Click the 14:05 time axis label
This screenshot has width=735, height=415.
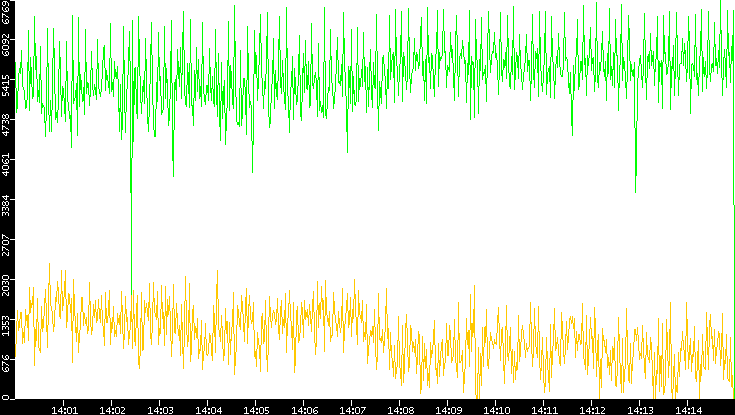click(x=255, y=410)
